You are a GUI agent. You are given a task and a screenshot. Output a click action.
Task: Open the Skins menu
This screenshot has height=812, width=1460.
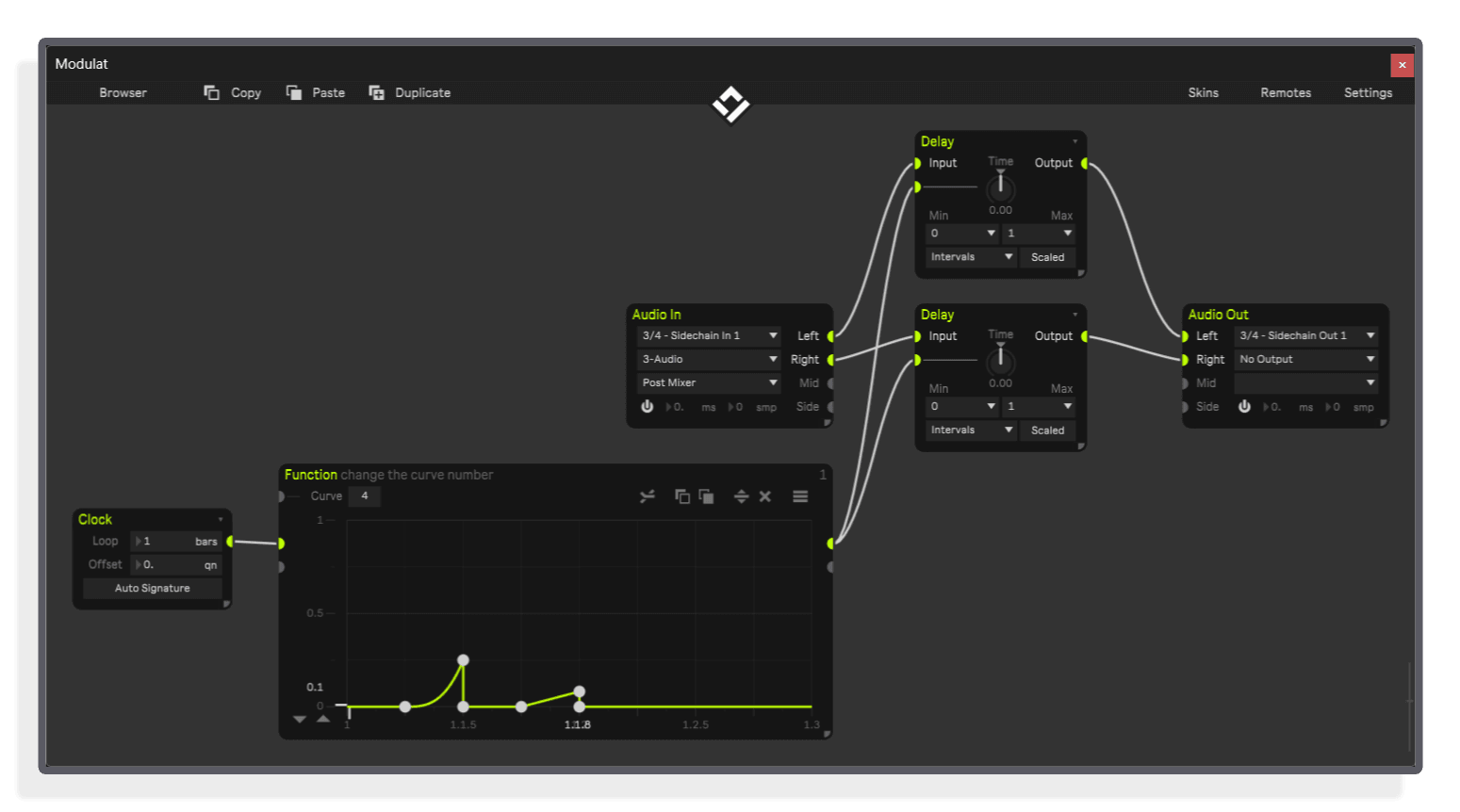pos(1204,93)
